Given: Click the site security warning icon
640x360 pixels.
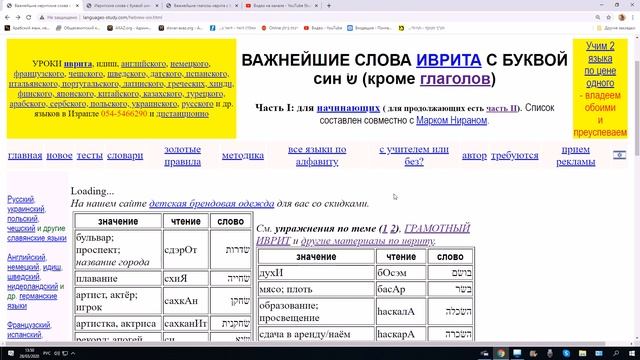Looking at the screenshot, I should pyautogui.click(x=42, y=18).
